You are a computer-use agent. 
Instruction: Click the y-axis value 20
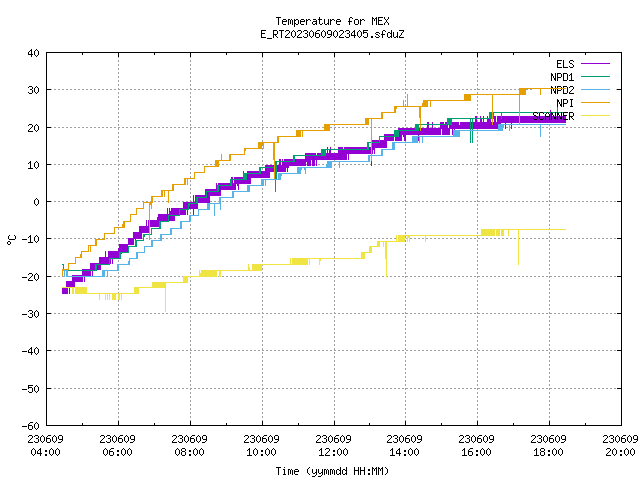pos(33,128)
